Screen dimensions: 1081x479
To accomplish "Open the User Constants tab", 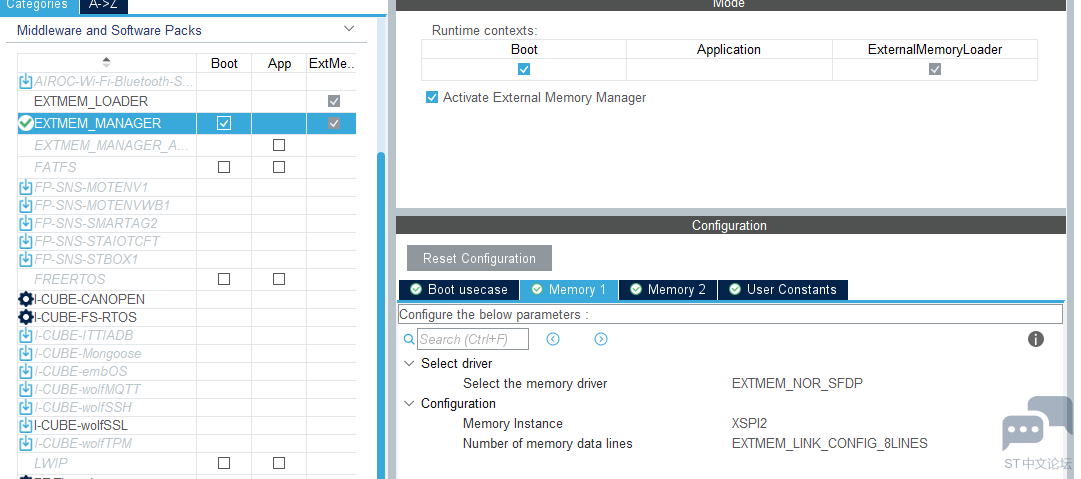I will 782,290.
